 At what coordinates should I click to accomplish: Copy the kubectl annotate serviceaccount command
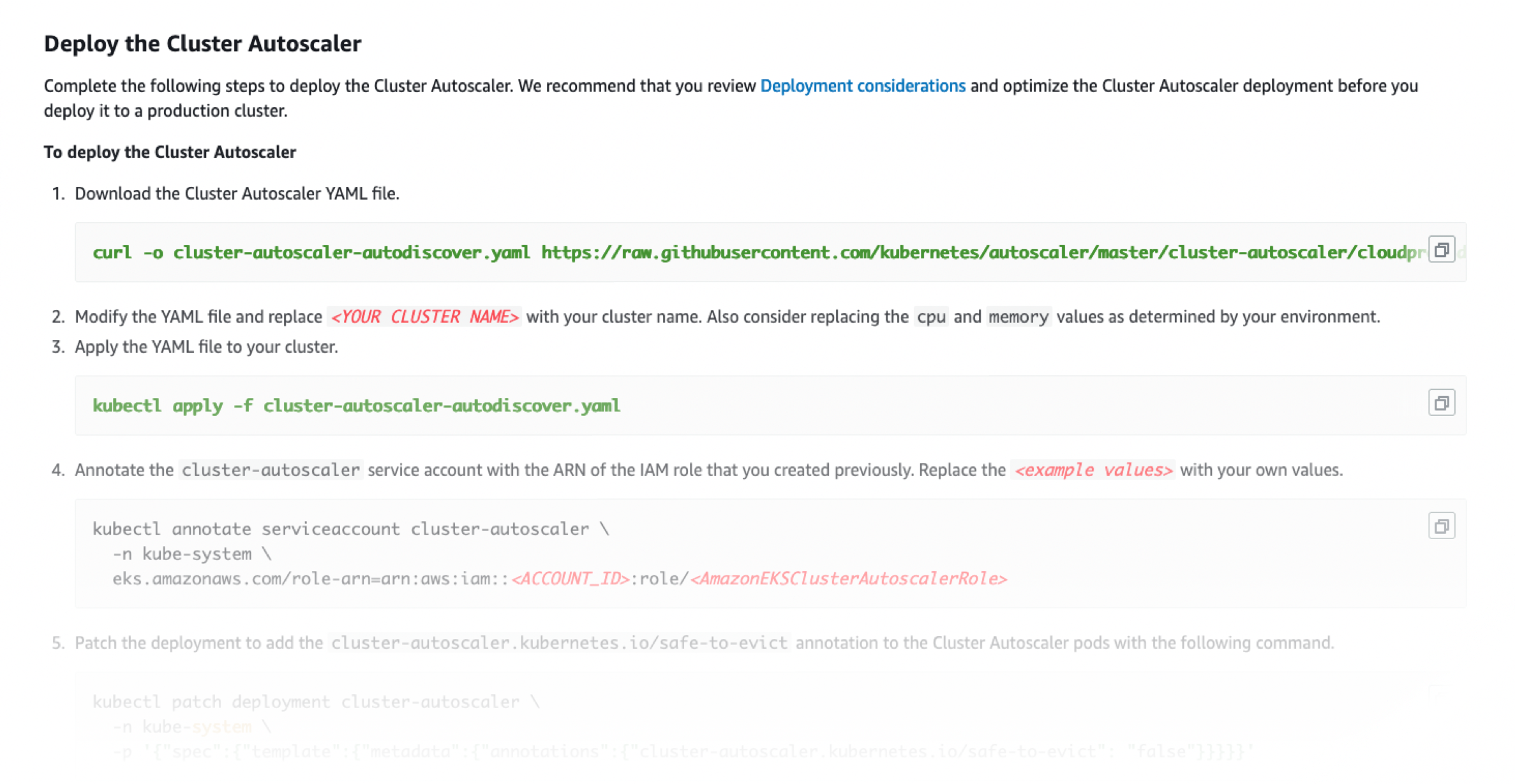point(1440,526)
